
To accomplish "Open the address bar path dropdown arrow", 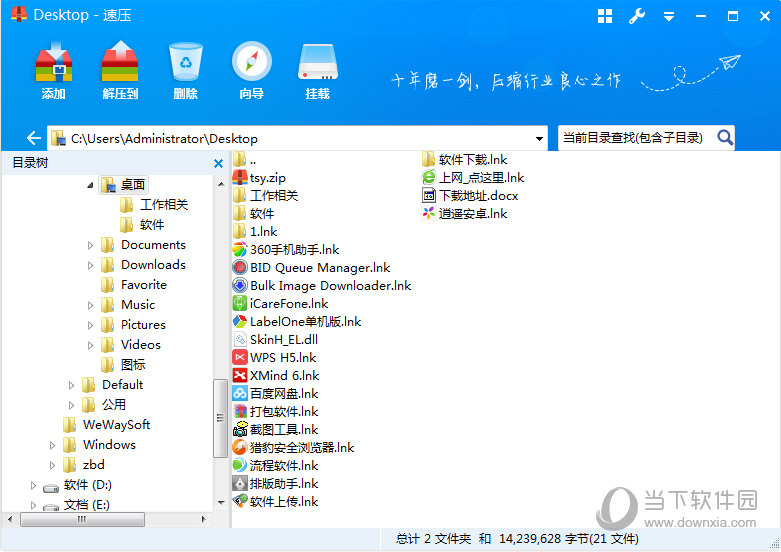I will coord(539,138).
